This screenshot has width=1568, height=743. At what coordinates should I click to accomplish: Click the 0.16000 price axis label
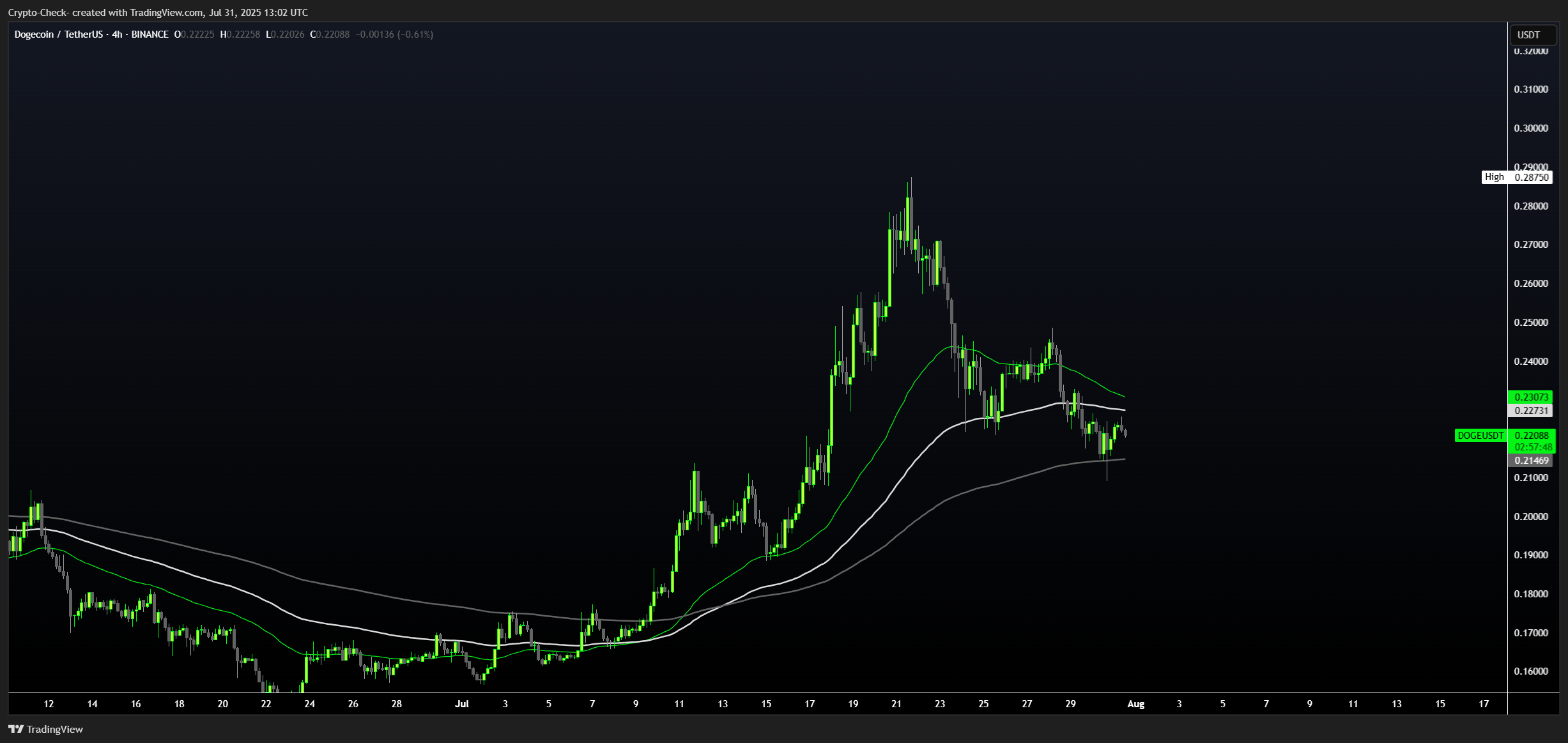(x=1531, y=671)
